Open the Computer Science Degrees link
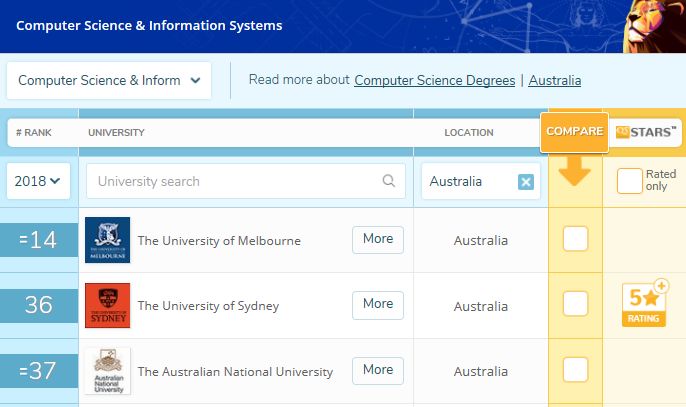Viewport: 686px width, 407px height. pos(434,81)
